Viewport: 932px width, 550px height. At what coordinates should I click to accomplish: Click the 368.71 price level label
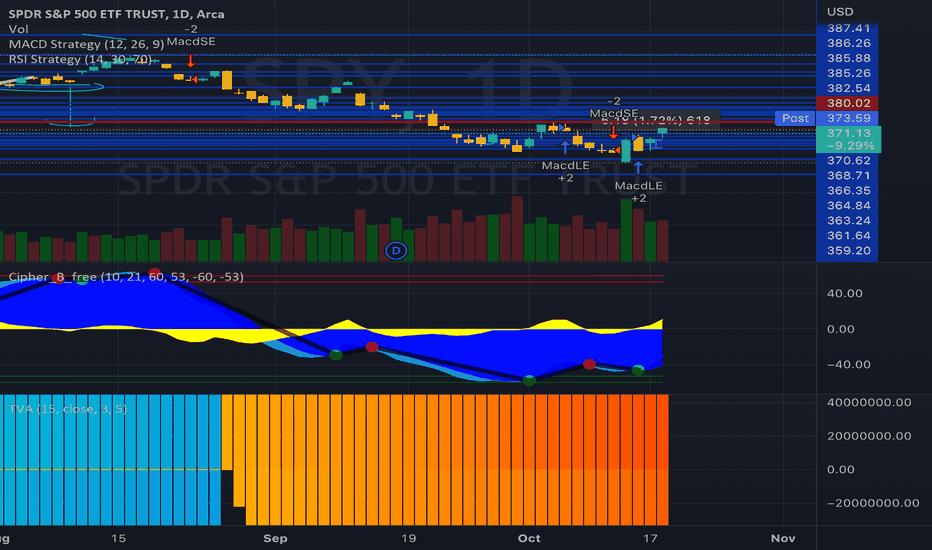(x=848, y=175)
